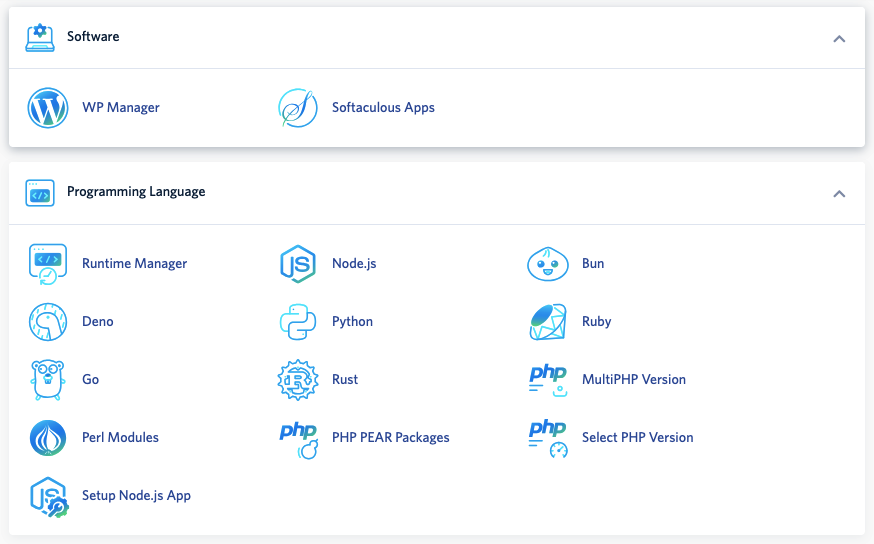Open the Perl Modules link
Viewport: 874px width, 544px height.
[120, 438]
